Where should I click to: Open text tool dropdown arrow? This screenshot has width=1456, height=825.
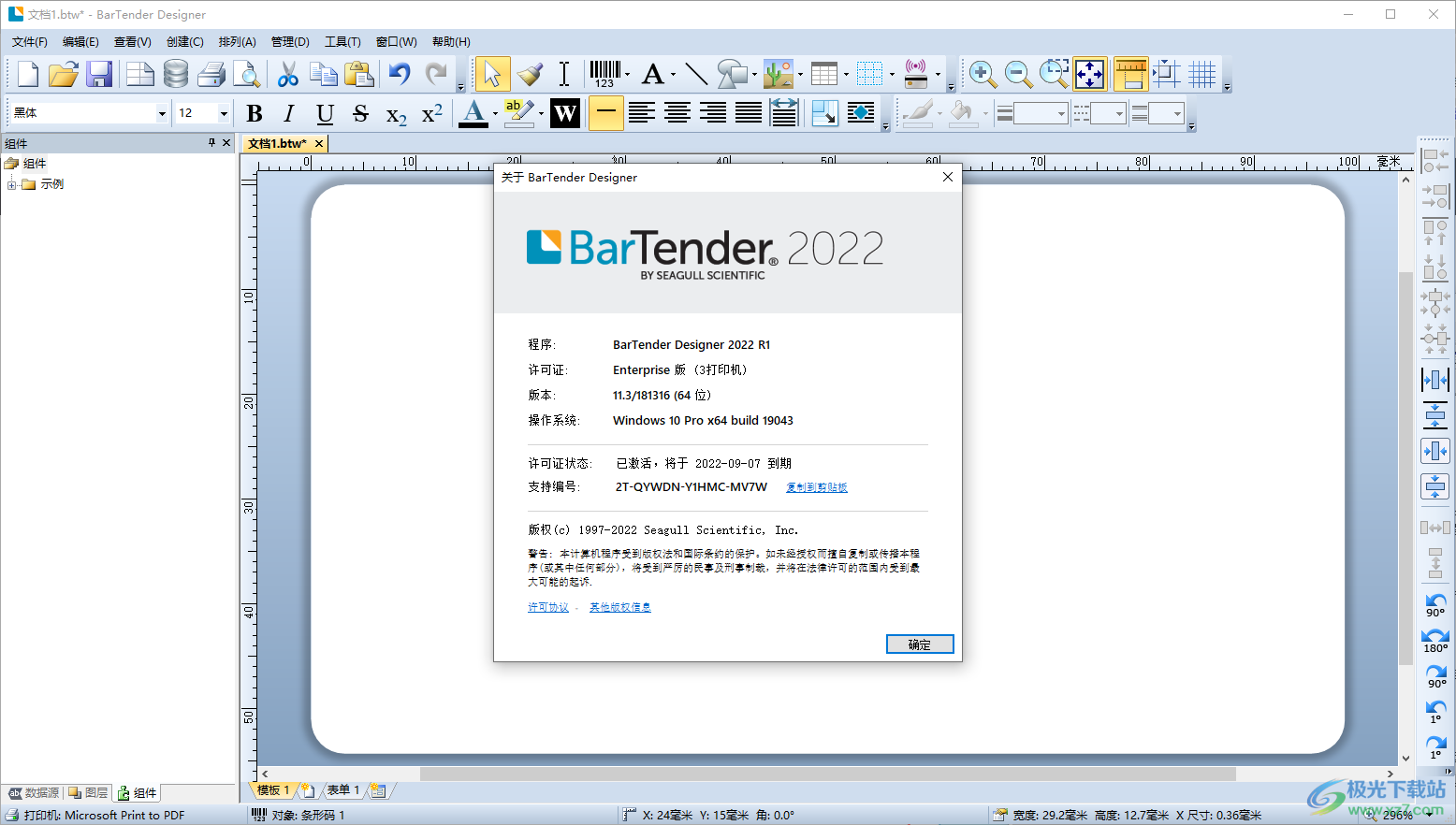[x=673, y=74]
